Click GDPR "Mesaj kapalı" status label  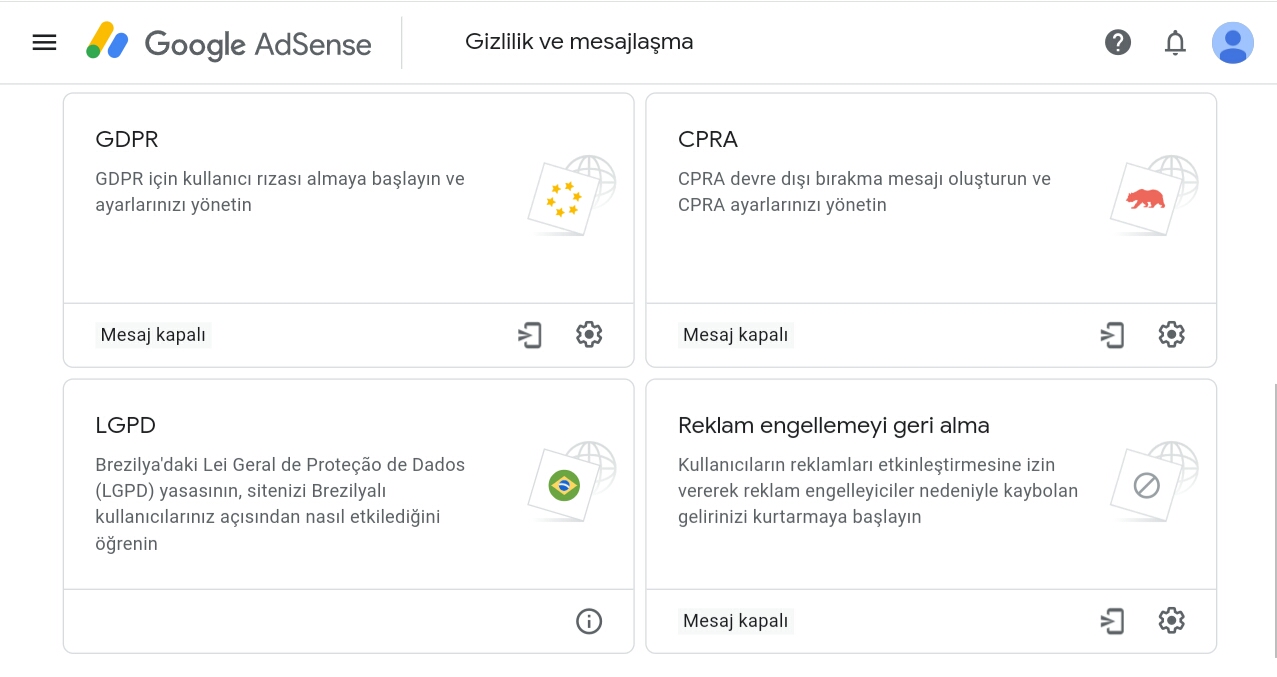tap(154, 335)
